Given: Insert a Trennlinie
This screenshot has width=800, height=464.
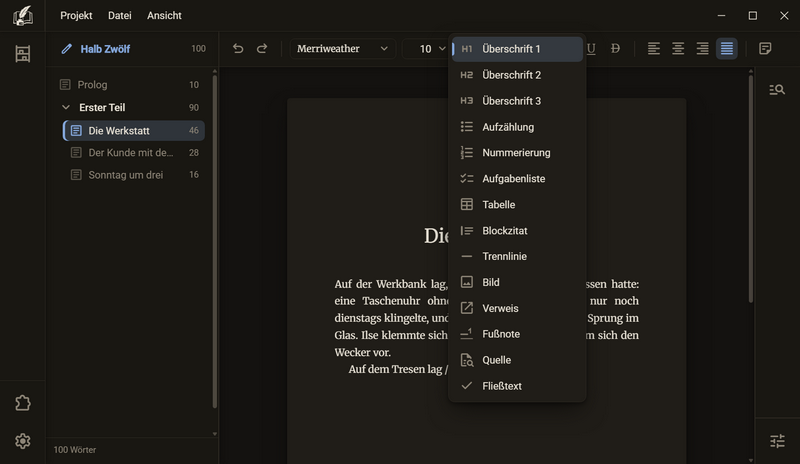Looking at the screenshot, I should (517, 256).
